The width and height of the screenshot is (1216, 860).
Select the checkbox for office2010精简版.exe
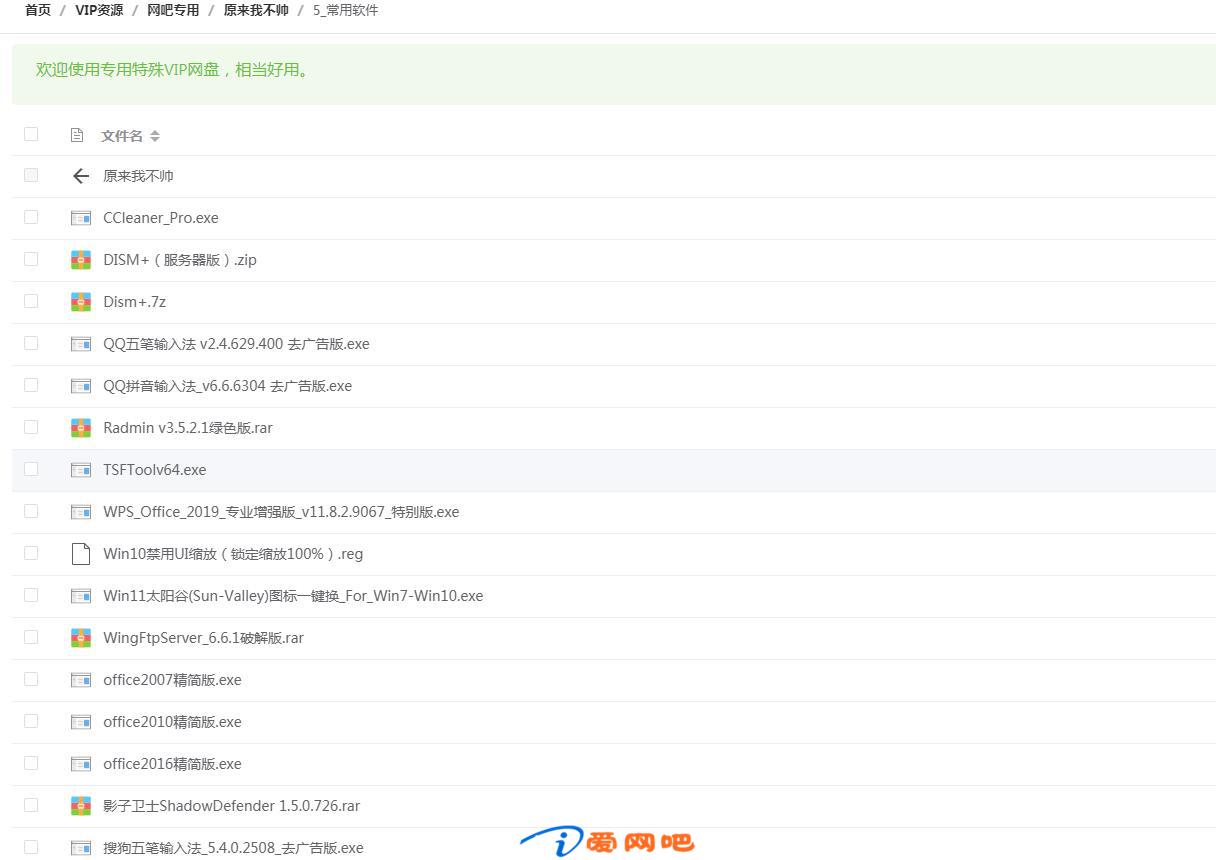point(31,721)
